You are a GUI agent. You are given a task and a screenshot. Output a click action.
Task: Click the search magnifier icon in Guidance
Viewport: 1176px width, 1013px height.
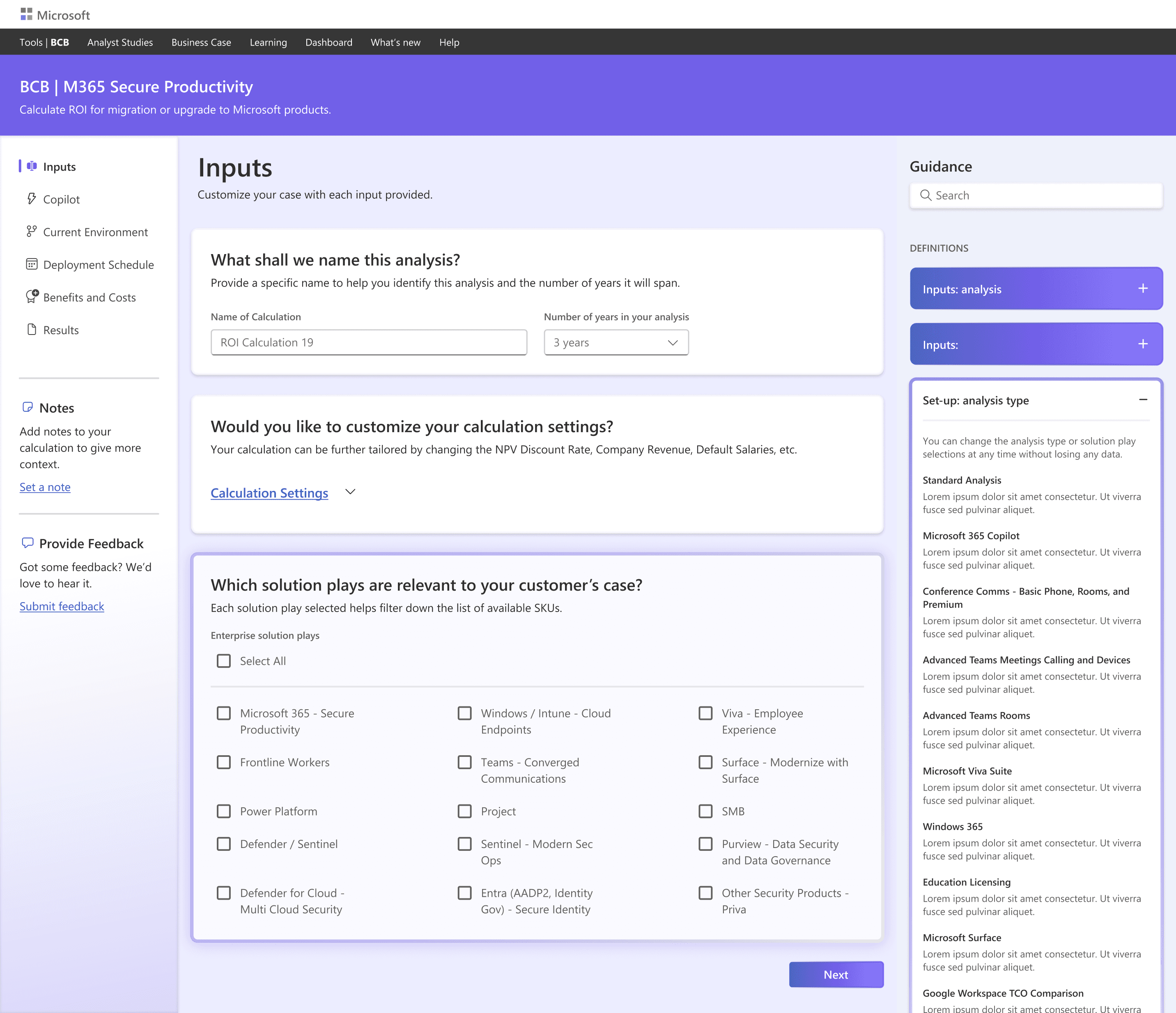click(926, 195)
